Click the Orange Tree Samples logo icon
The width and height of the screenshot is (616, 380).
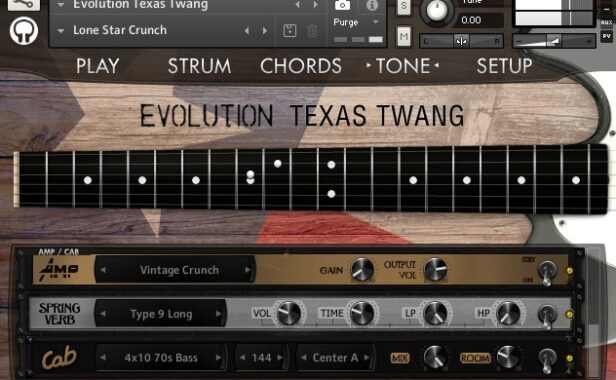24,30
